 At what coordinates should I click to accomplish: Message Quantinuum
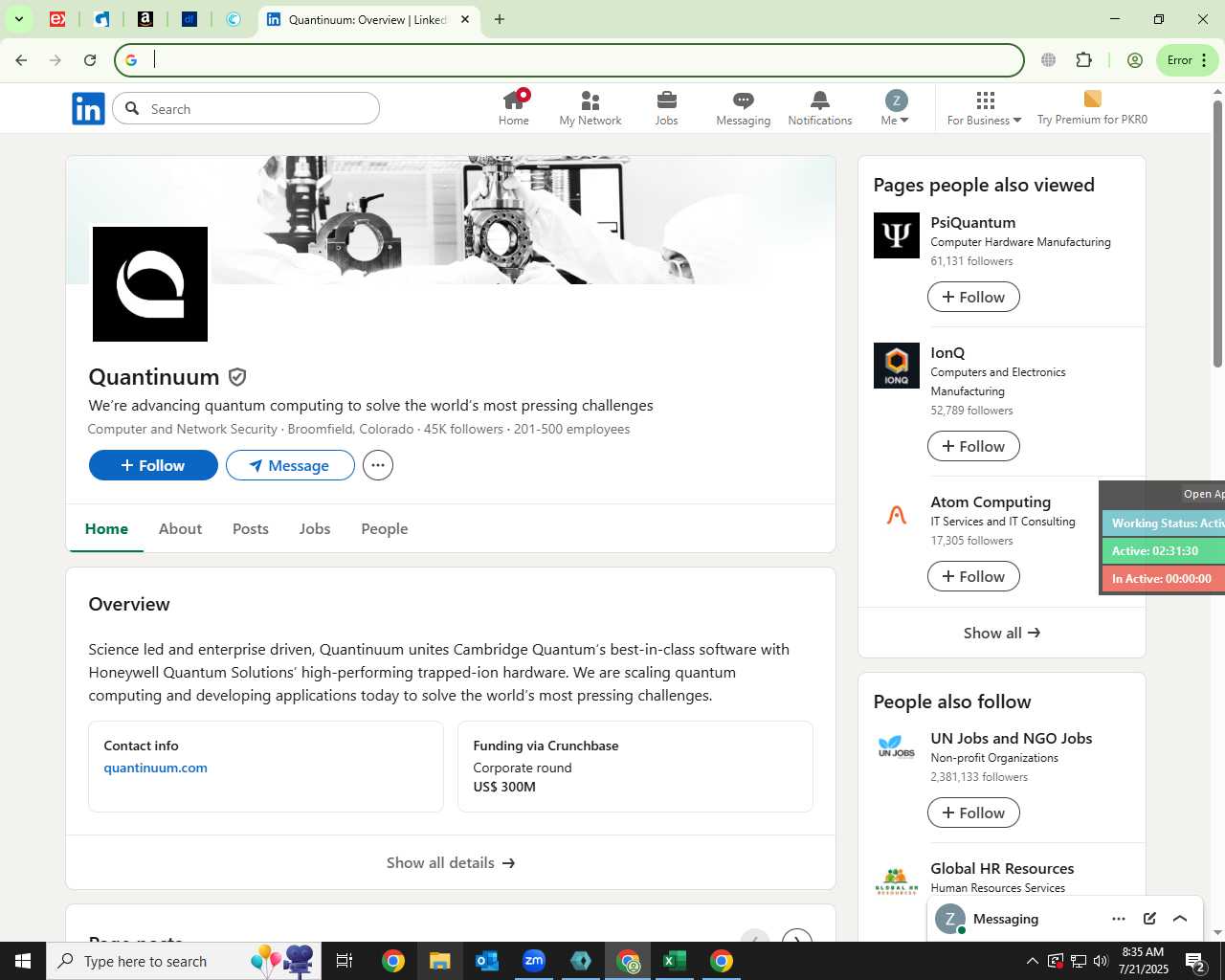[x=290, y=465]
